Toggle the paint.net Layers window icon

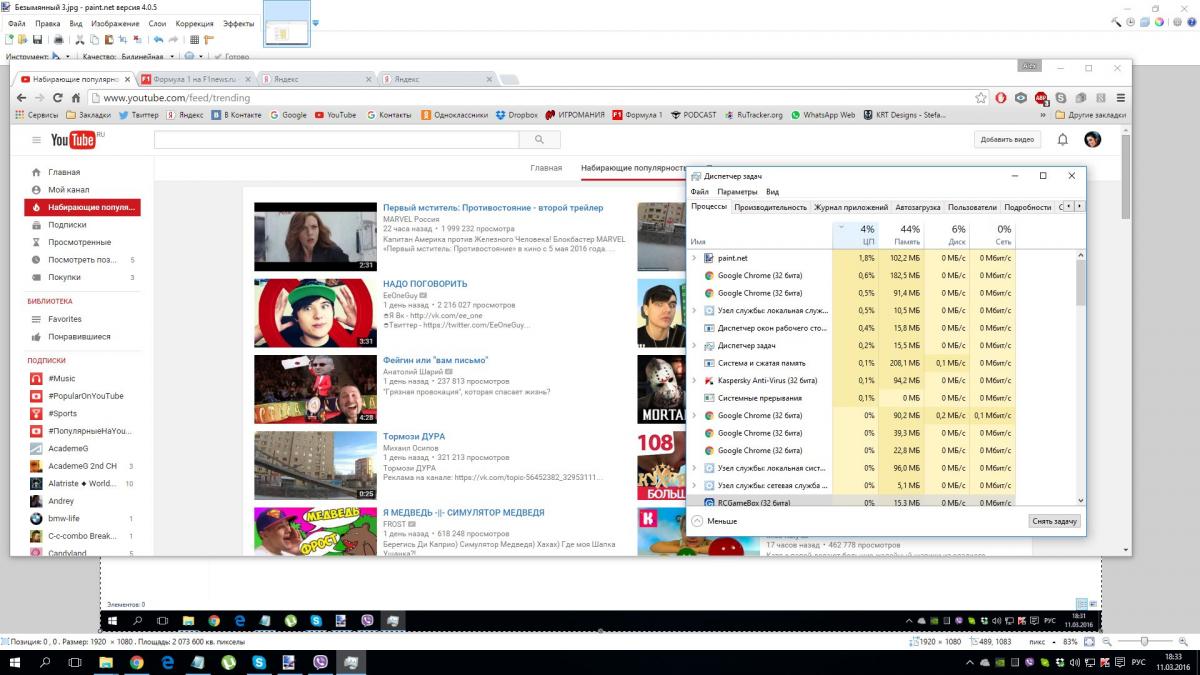click(x=1144, y=22)
